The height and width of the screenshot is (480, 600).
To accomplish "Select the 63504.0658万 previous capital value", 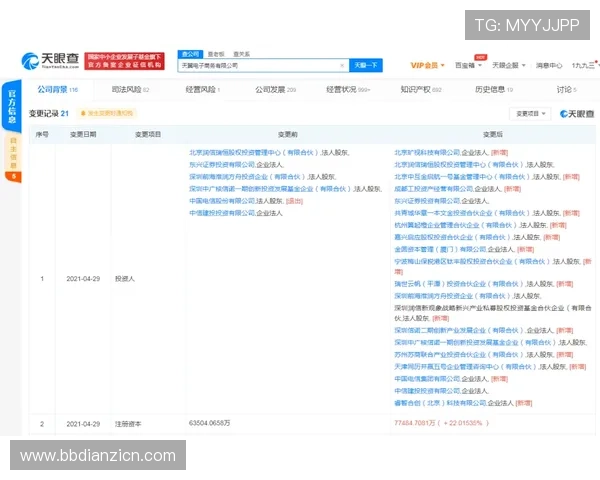I will (x=210, y=423).
